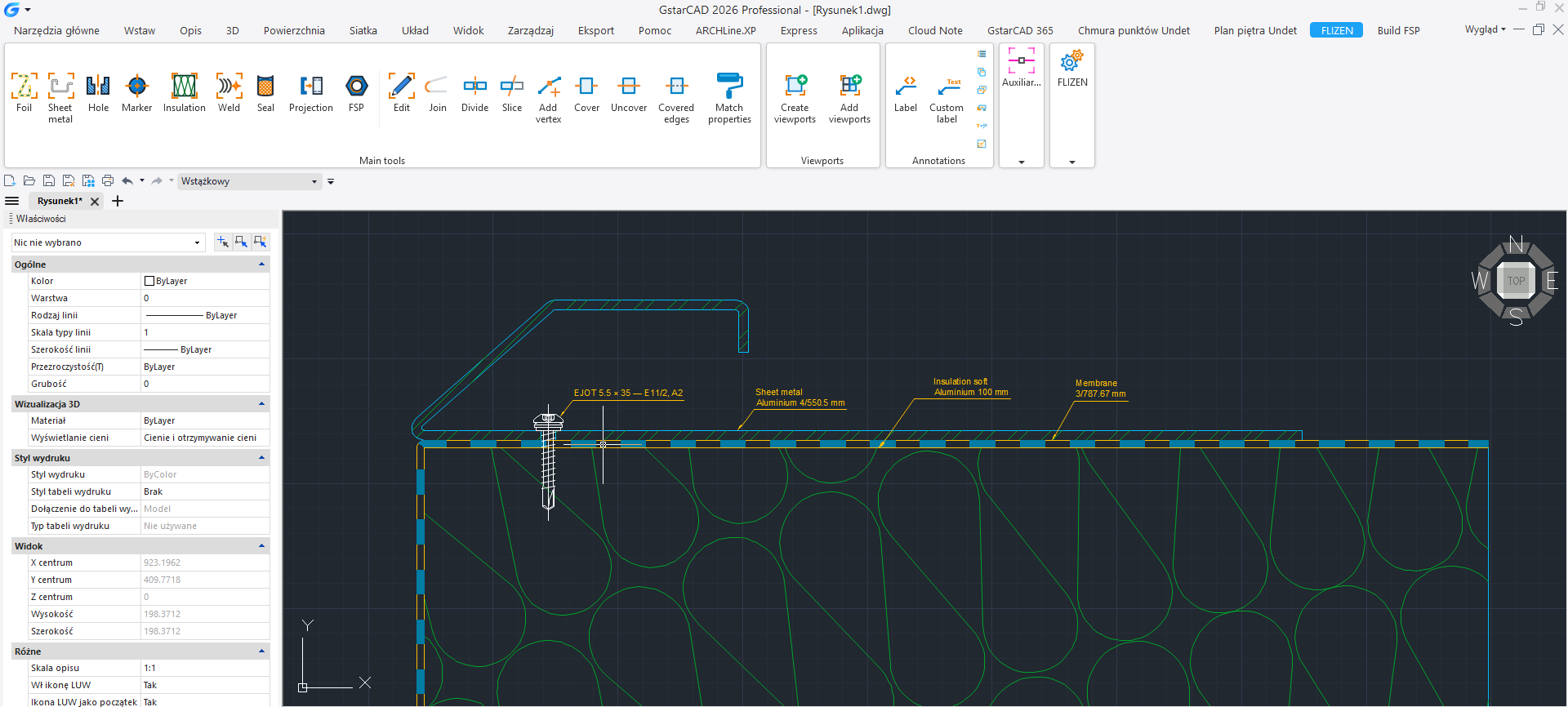Activate the Hole tool

pos(98,92)
